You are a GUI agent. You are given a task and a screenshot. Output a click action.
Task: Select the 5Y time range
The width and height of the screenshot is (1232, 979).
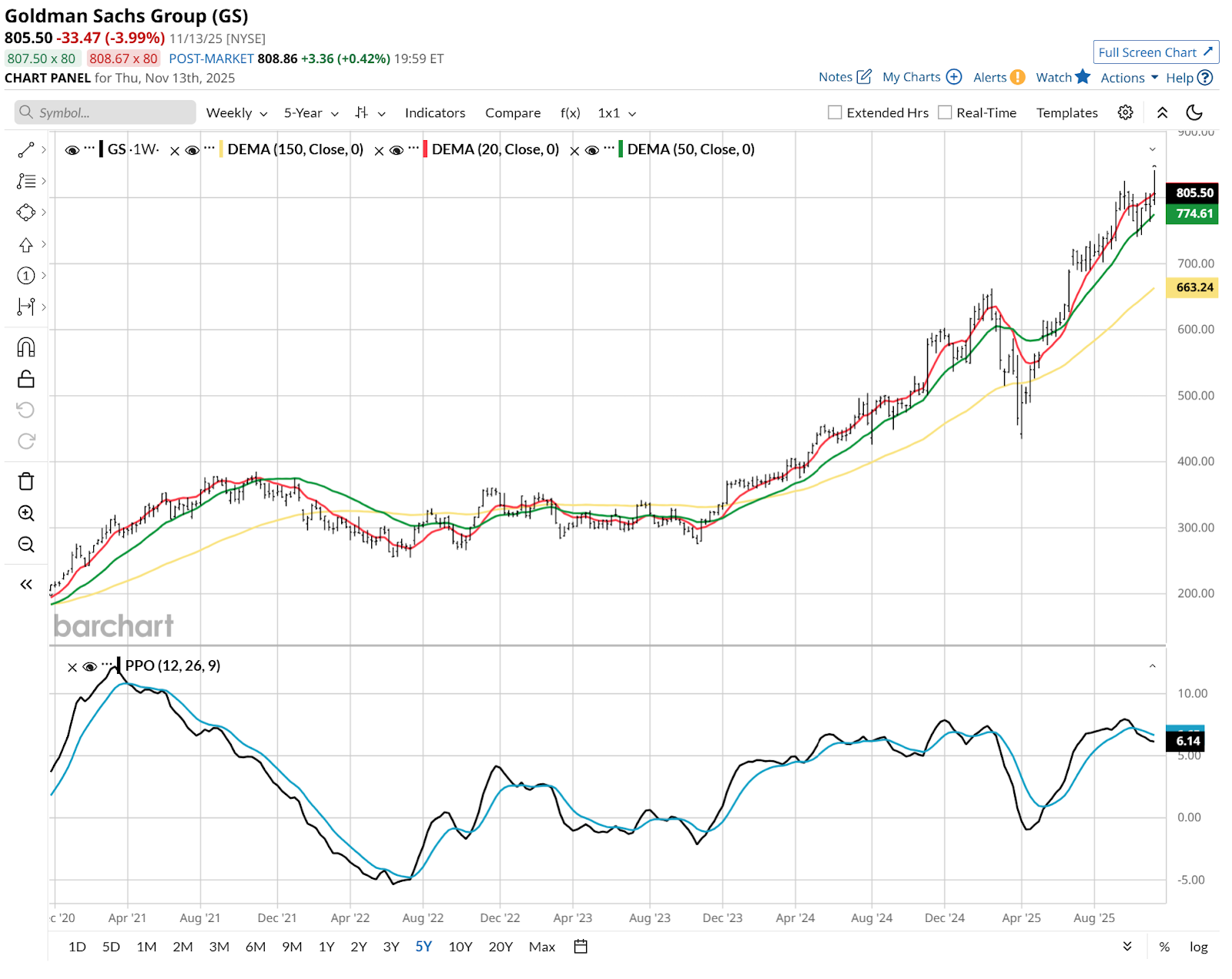click(x=423, y=947)
